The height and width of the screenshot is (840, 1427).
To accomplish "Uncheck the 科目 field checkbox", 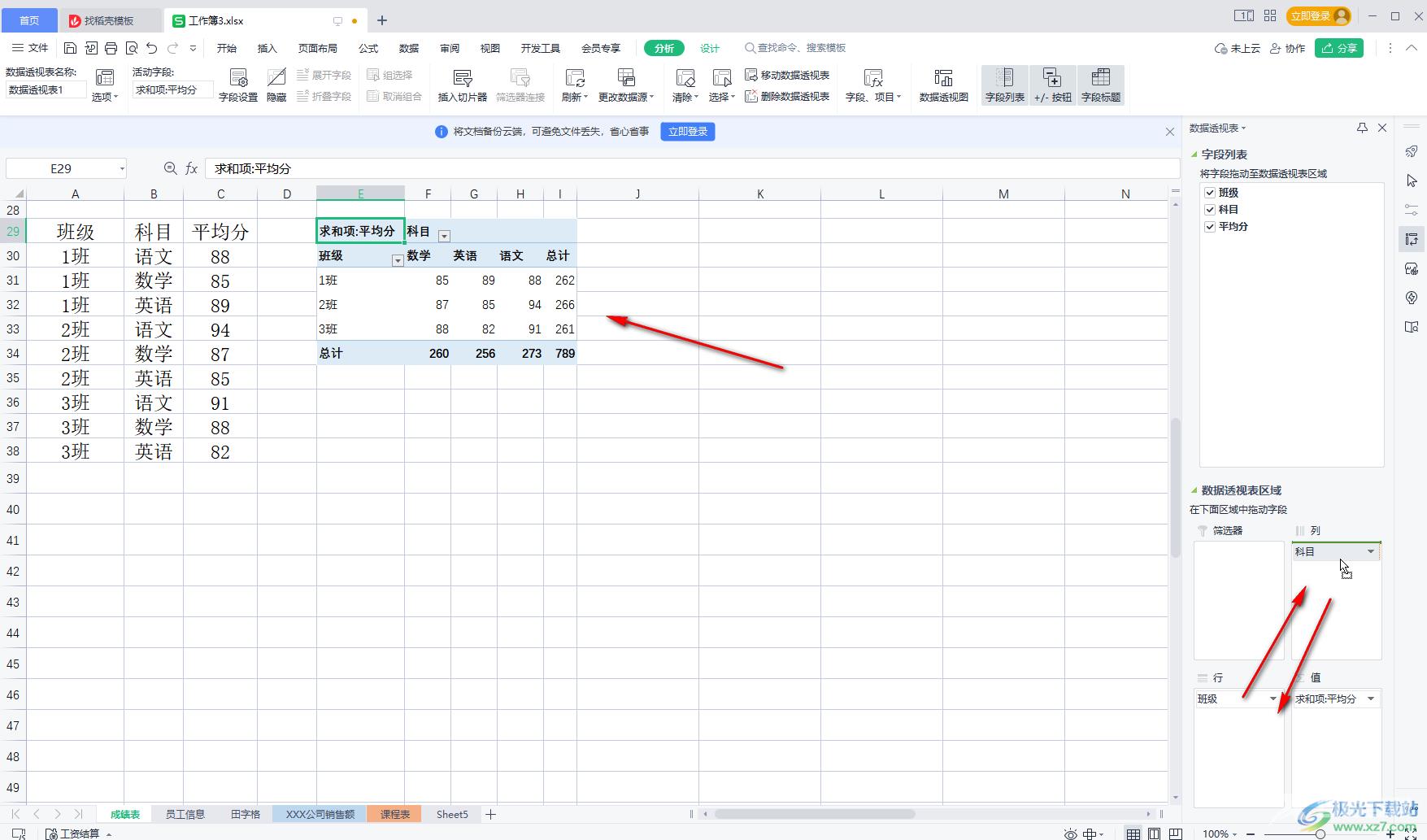I will [1210, 210].
